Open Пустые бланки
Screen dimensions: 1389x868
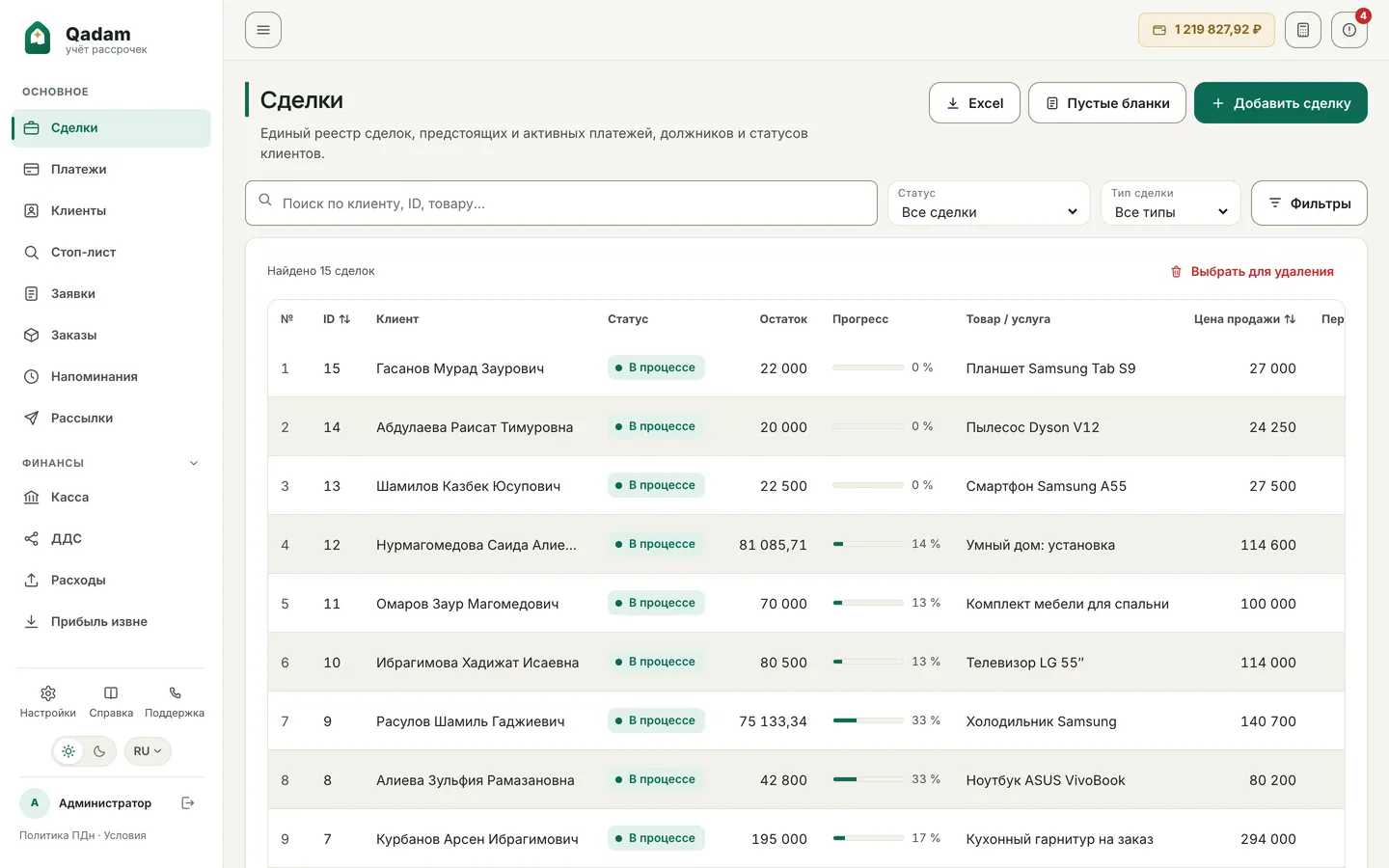coord(1107,103)
